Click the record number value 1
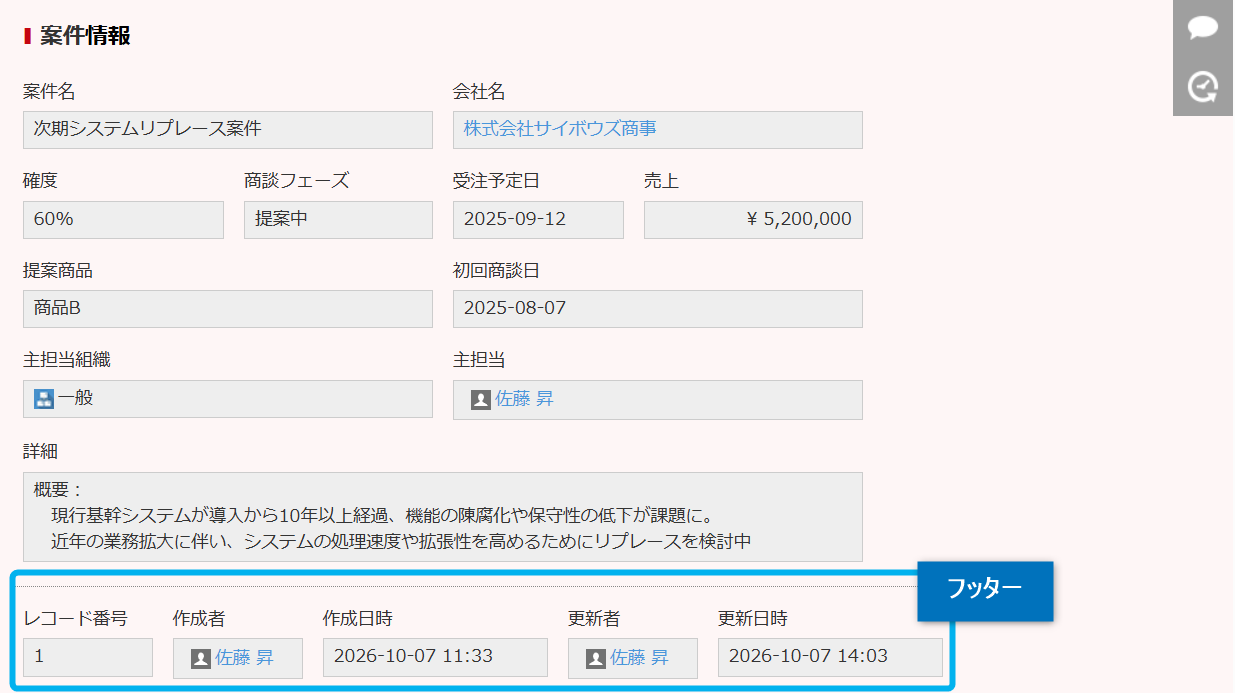The width and height of the screenshot is (1235, 693). pos(39,657)
